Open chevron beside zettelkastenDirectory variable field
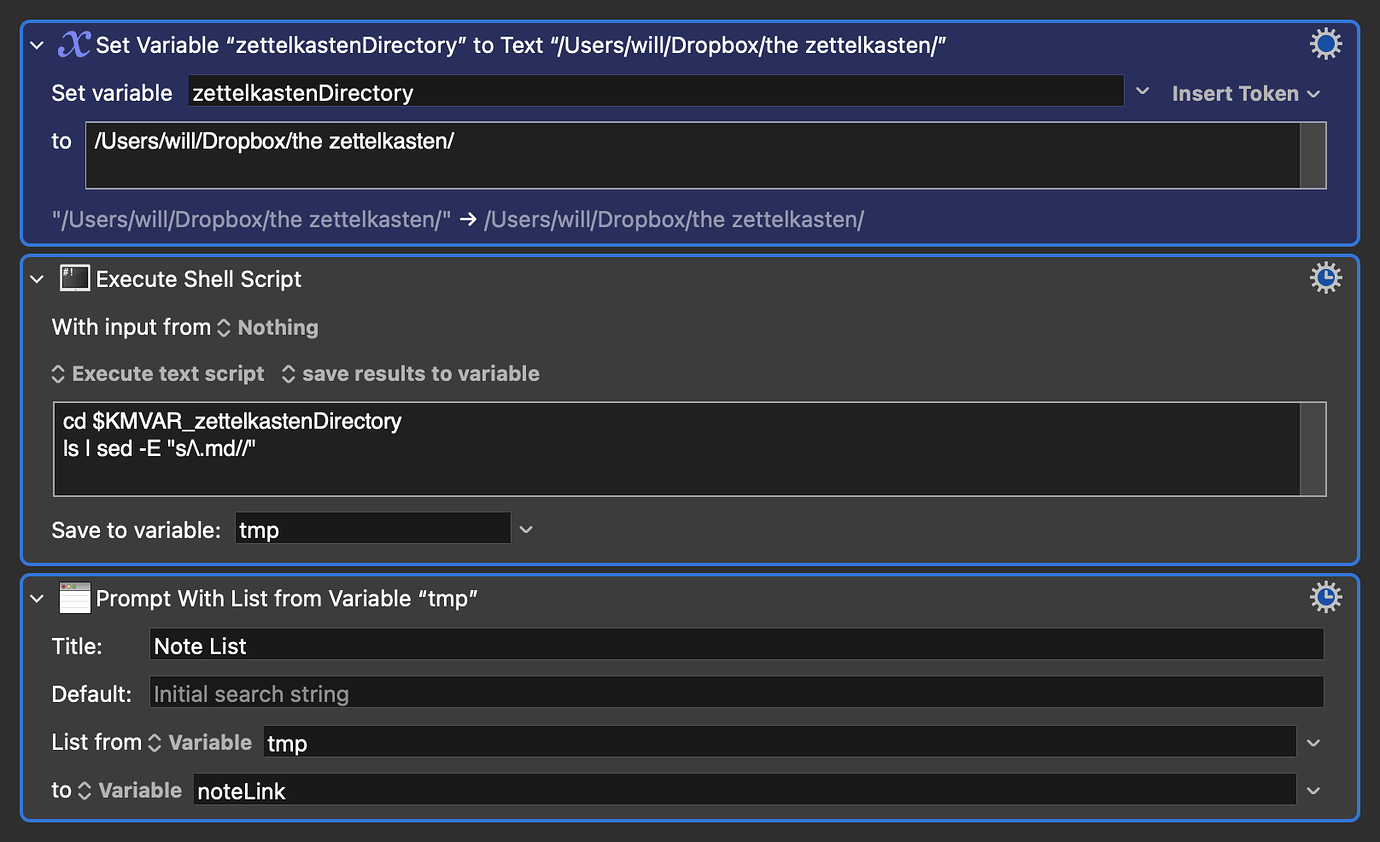 click(x=1142, y=91)
